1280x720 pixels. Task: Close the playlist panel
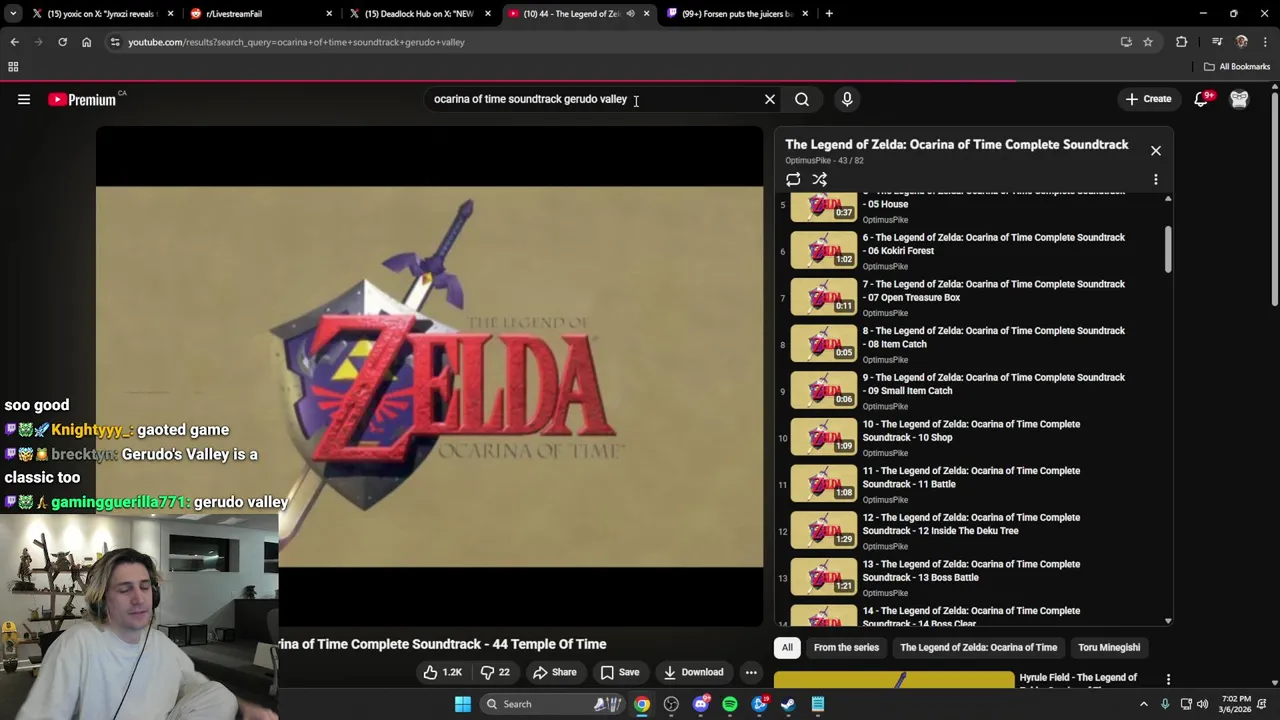pyautogui.click(x=1156, y=150)
